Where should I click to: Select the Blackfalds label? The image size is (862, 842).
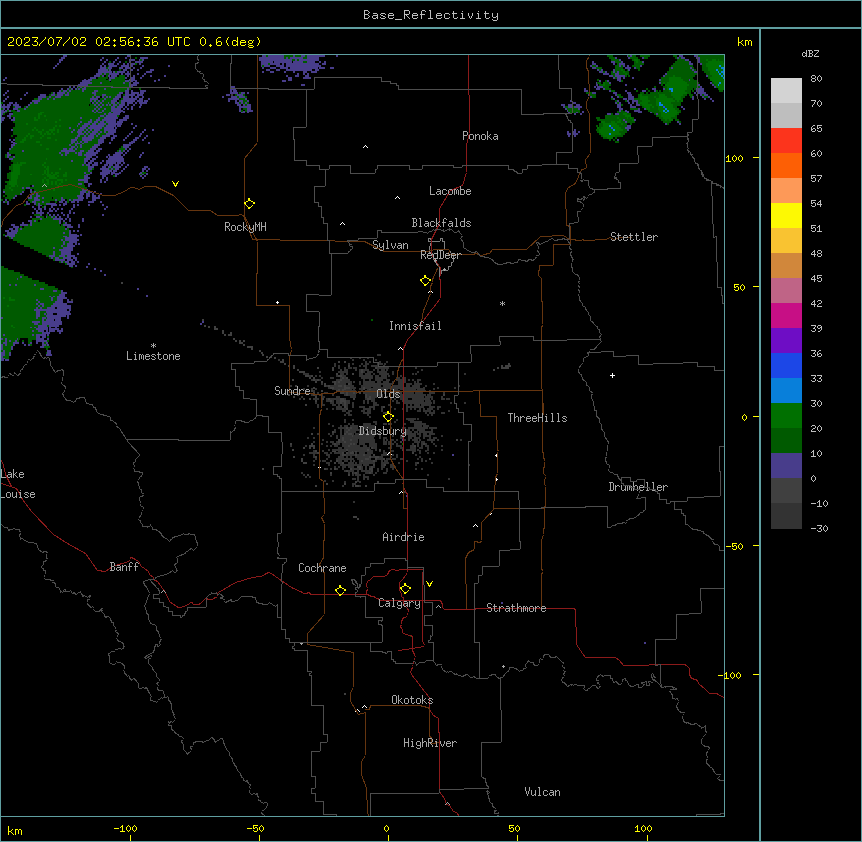pyautogui.click(x=441, y=223)
